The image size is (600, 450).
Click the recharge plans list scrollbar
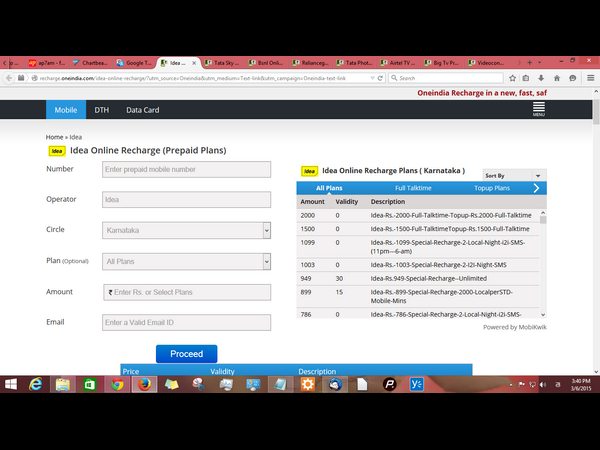tap(544, 260)
